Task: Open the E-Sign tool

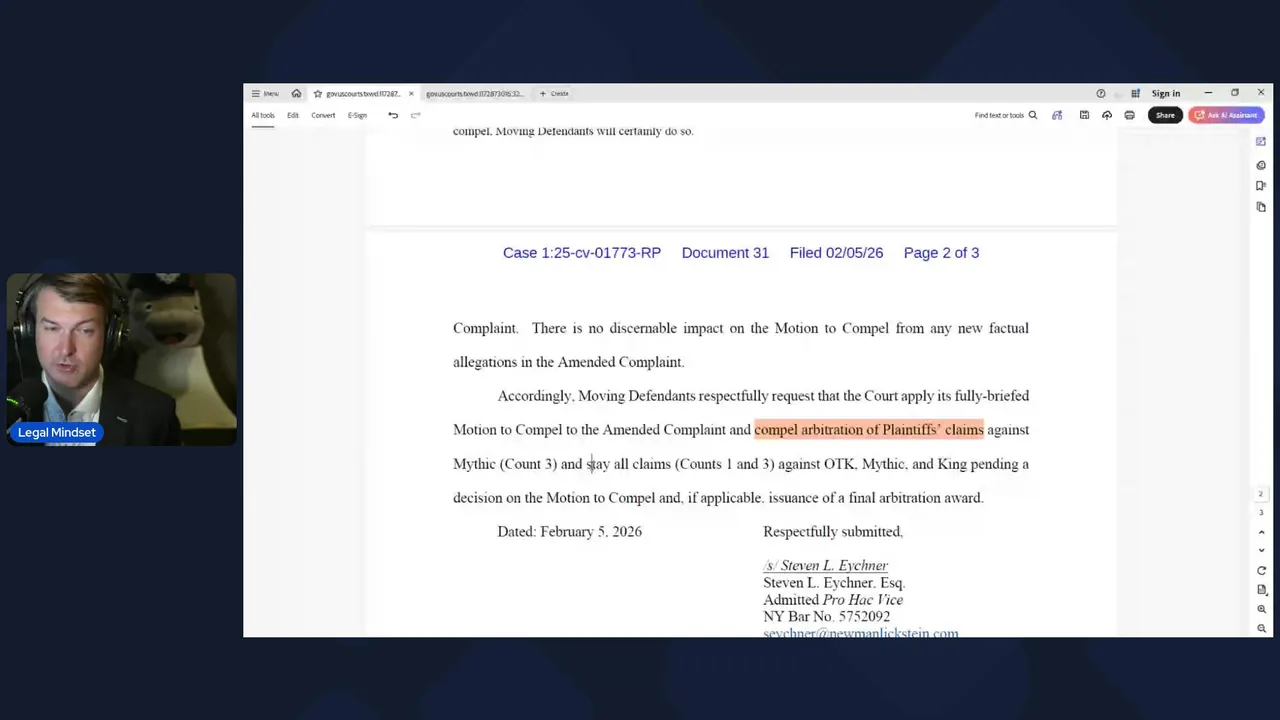Action: pos(357,115)
